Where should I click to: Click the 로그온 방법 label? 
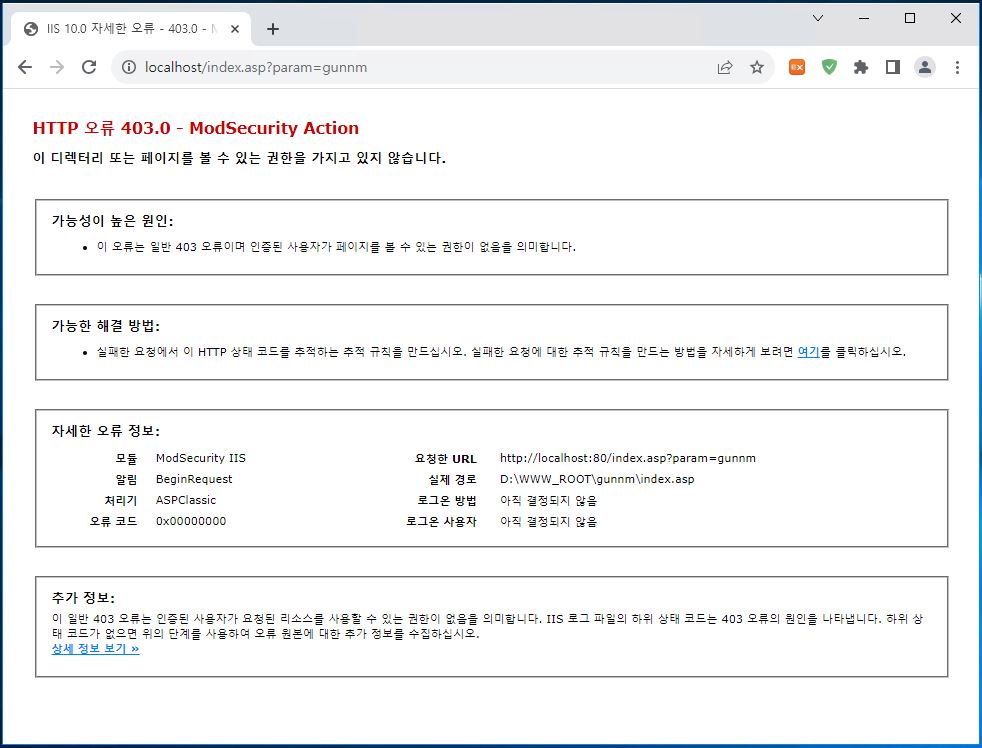coord(447,501)
